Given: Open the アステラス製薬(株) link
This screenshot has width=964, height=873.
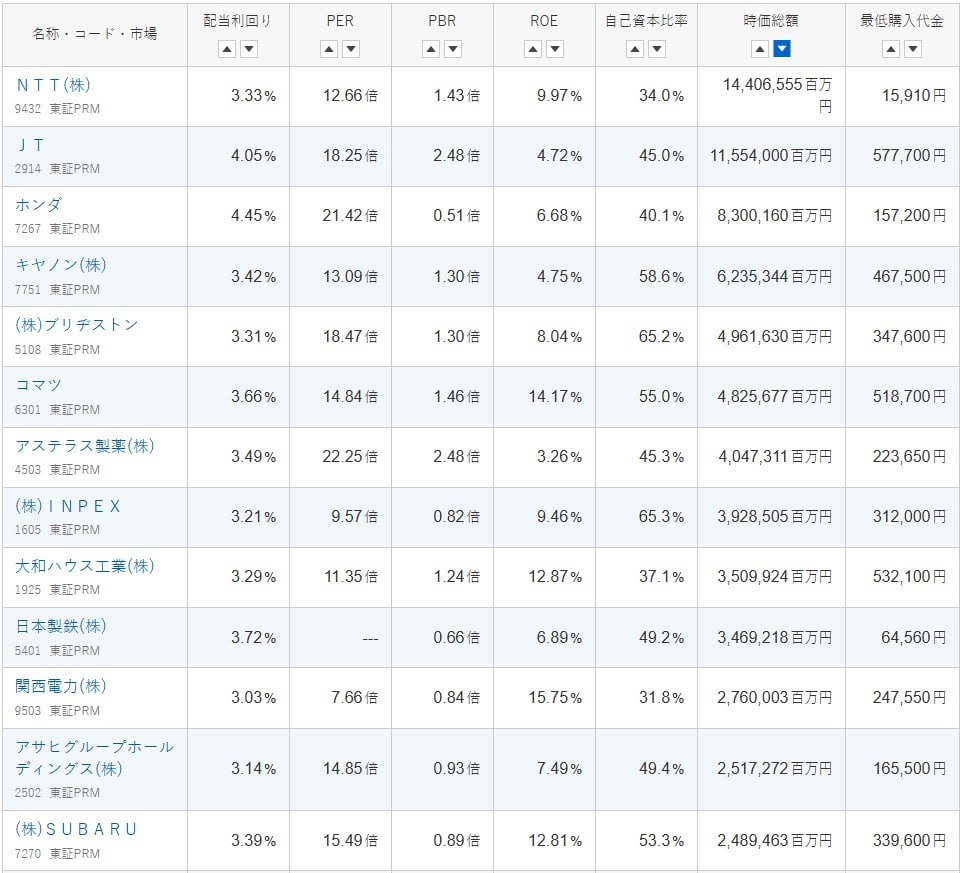Looking at the screenshot, I should point(85,445).
